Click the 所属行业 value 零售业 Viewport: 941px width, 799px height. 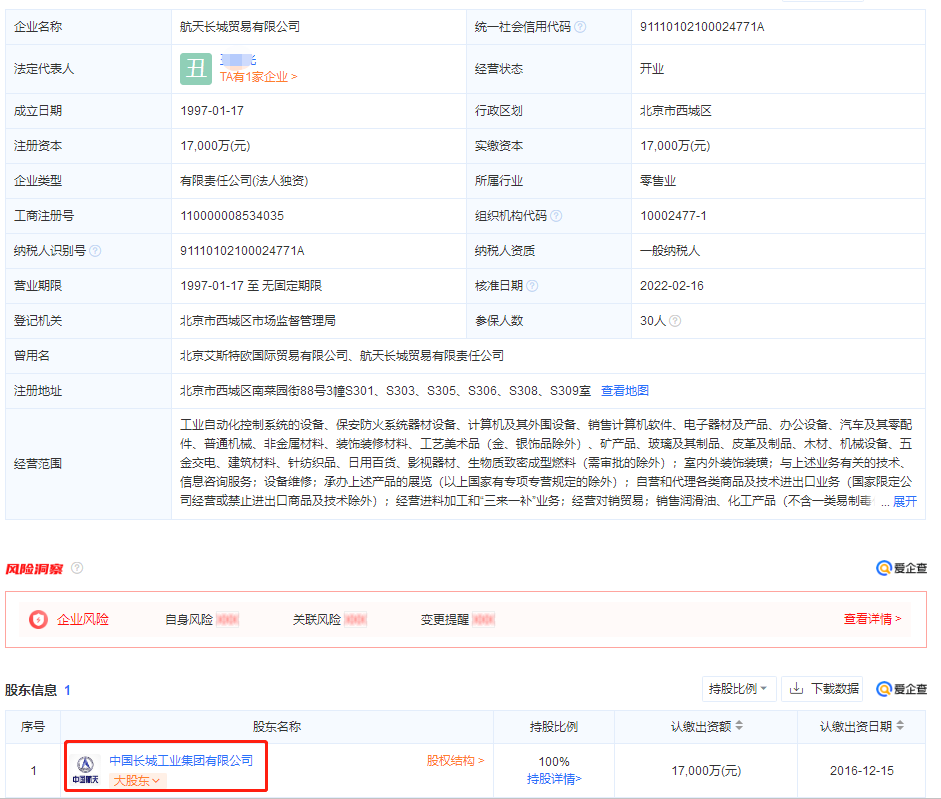tap(658, 181)
